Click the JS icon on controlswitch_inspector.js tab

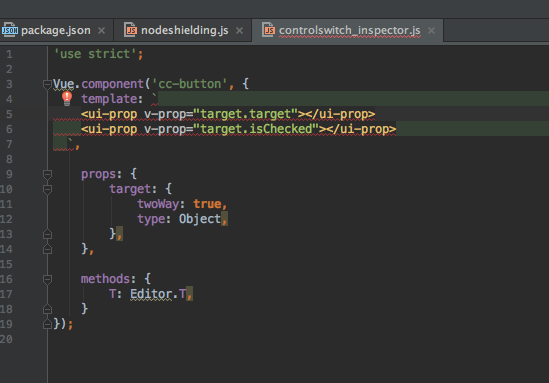tap(269, 30)
